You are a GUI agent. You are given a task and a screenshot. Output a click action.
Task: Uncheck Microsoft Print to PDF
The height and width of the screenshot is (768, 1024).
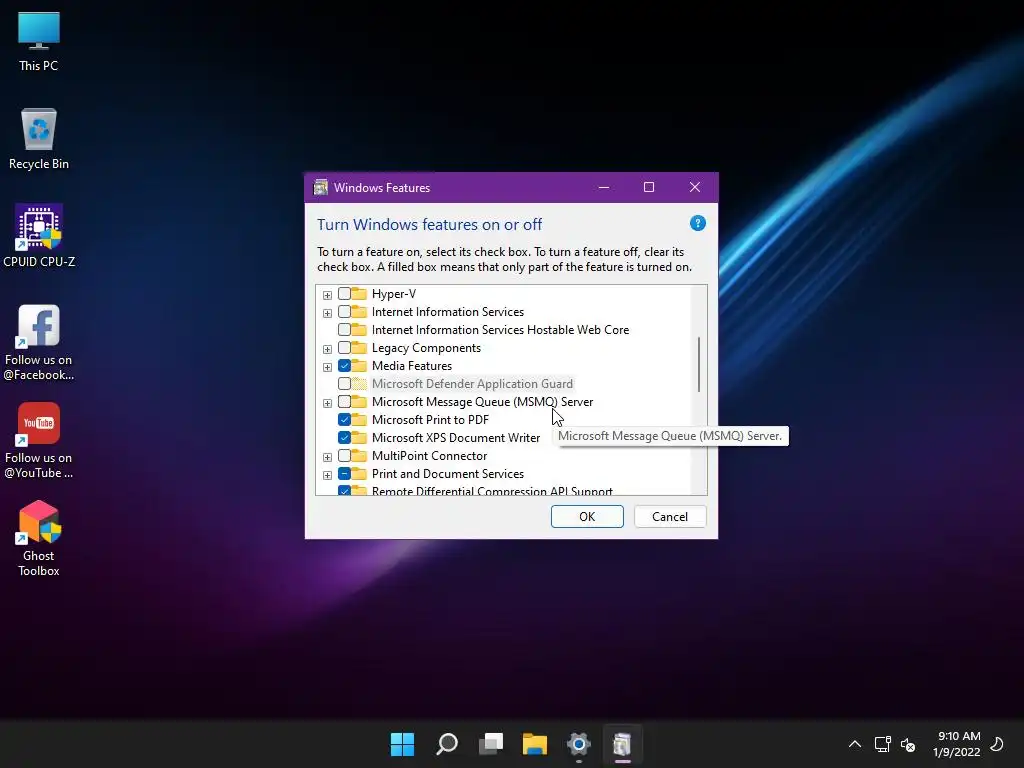[x=344, y=420]
